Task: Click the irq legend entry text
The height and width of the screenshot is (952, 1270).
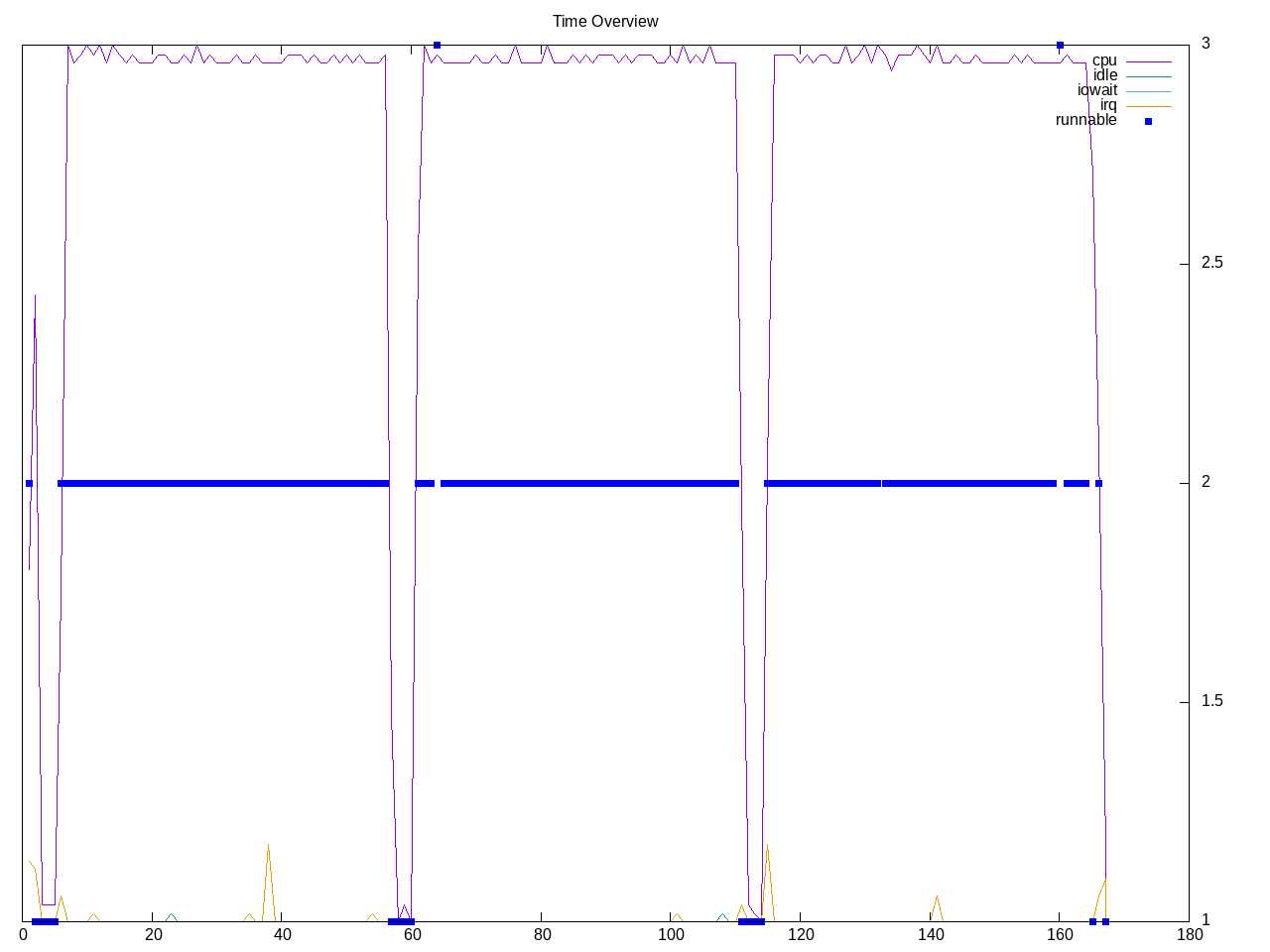Action: pos(1107,105)
